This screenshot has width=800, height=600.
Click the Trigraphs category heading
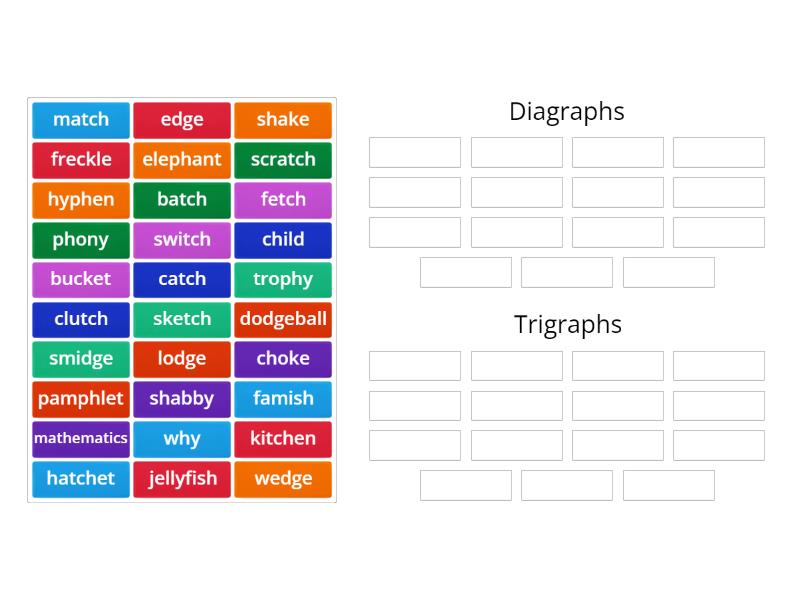click(567, 325)
